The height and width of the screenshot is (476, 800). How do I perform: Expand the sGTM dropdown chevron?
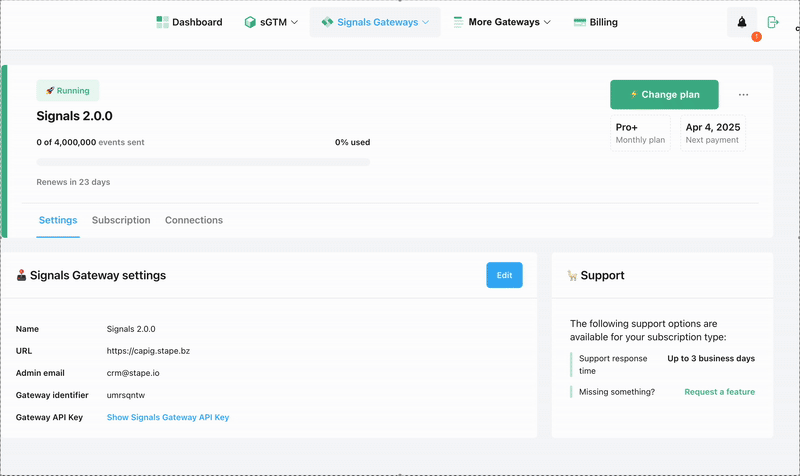click(x=294, y=22)
